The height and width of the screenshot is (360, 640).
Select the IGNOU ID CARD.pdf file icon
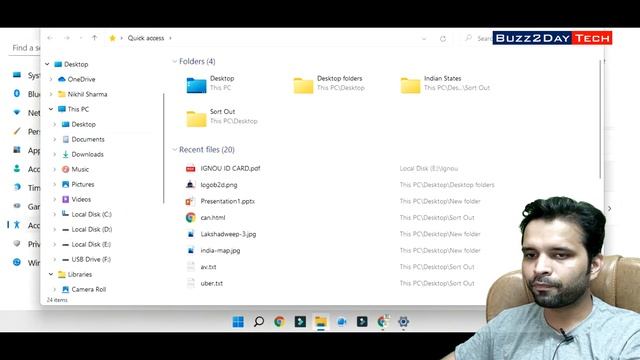click(x=191, y=169)
